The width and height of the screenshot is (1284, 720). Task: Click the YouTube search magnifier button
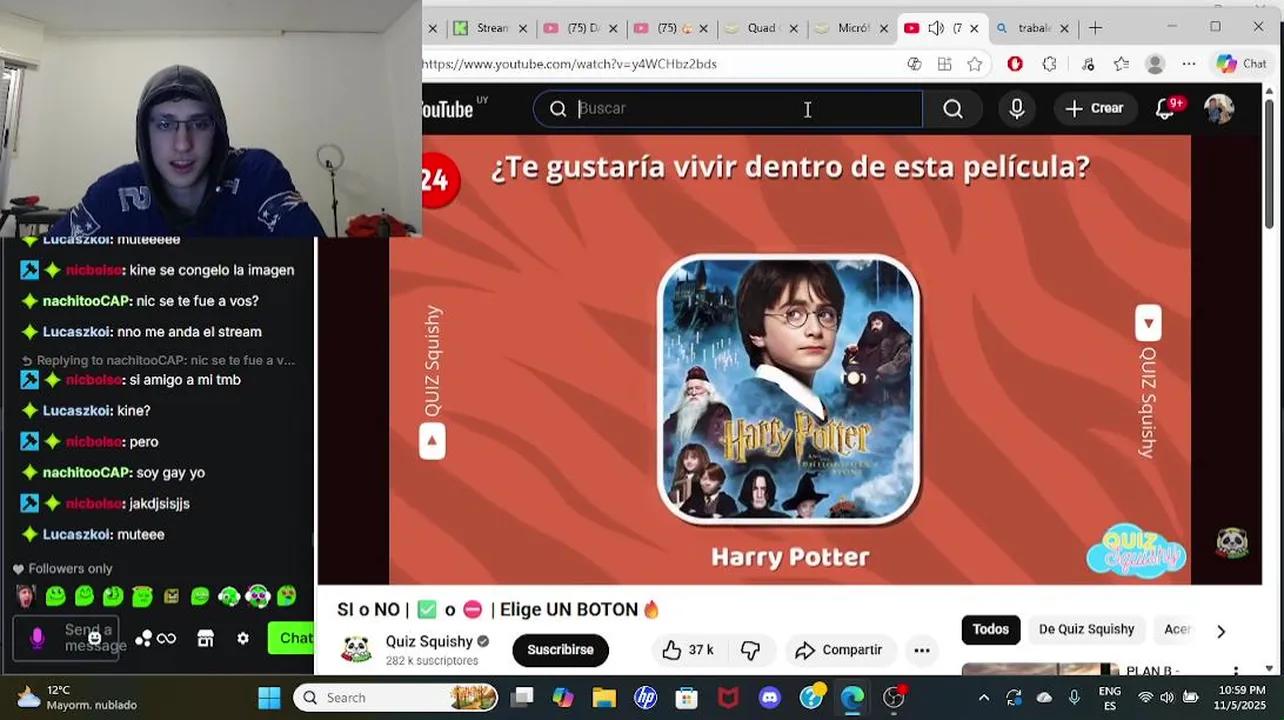[952, 108]
